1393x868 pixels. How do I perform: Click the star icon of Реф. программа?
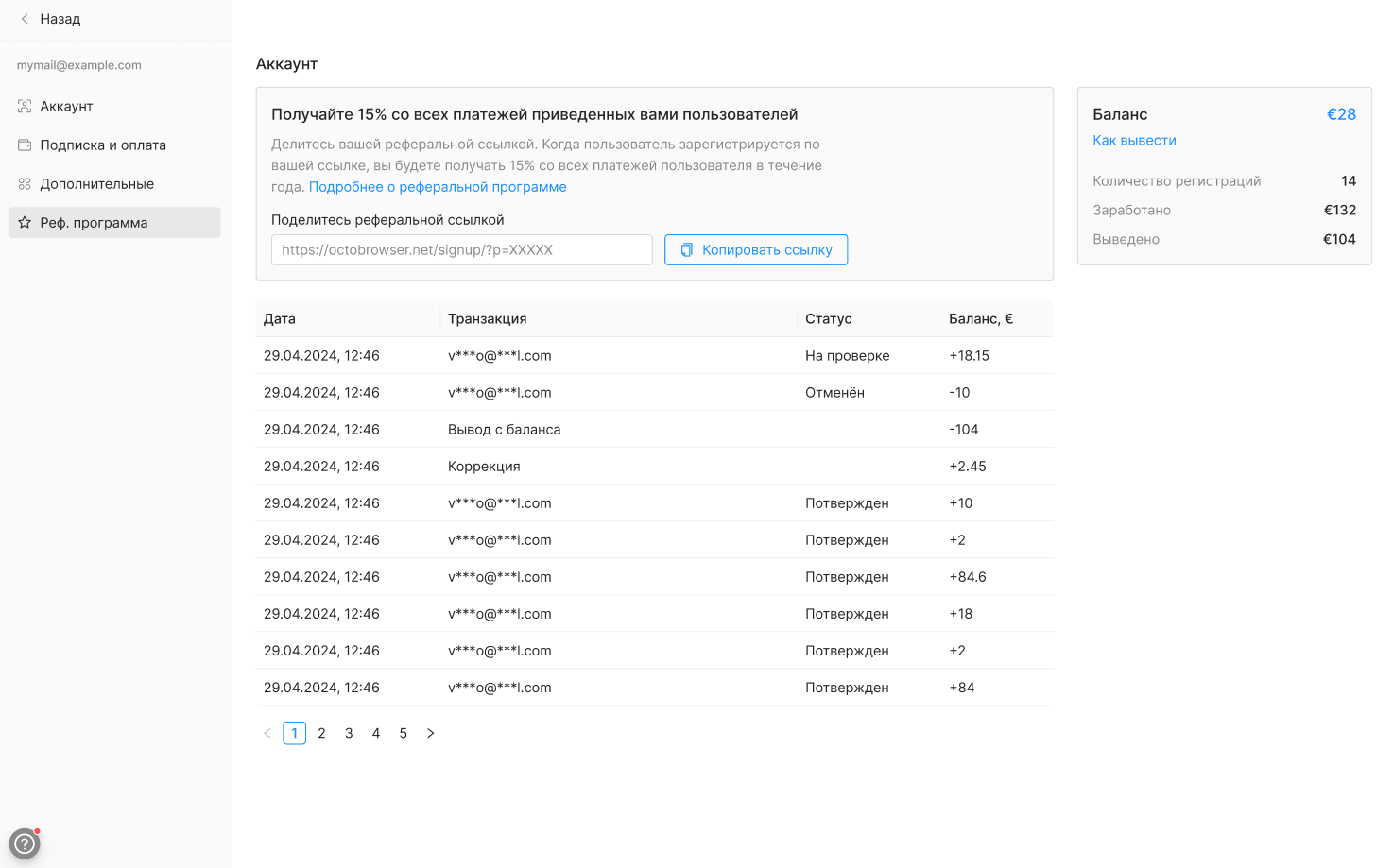pos(25,223)
